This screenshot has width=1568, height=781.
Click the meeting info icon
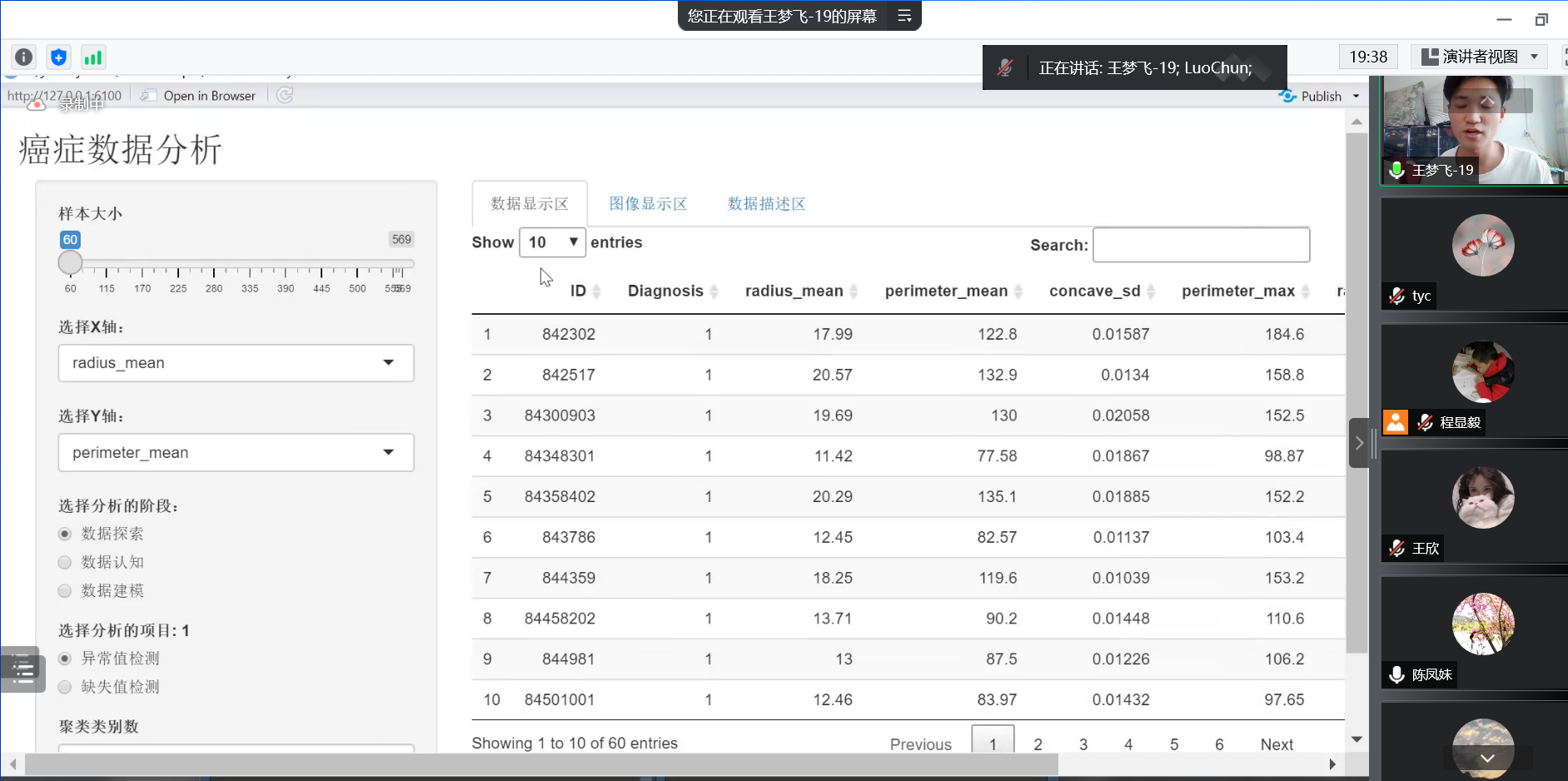point(24,57)
